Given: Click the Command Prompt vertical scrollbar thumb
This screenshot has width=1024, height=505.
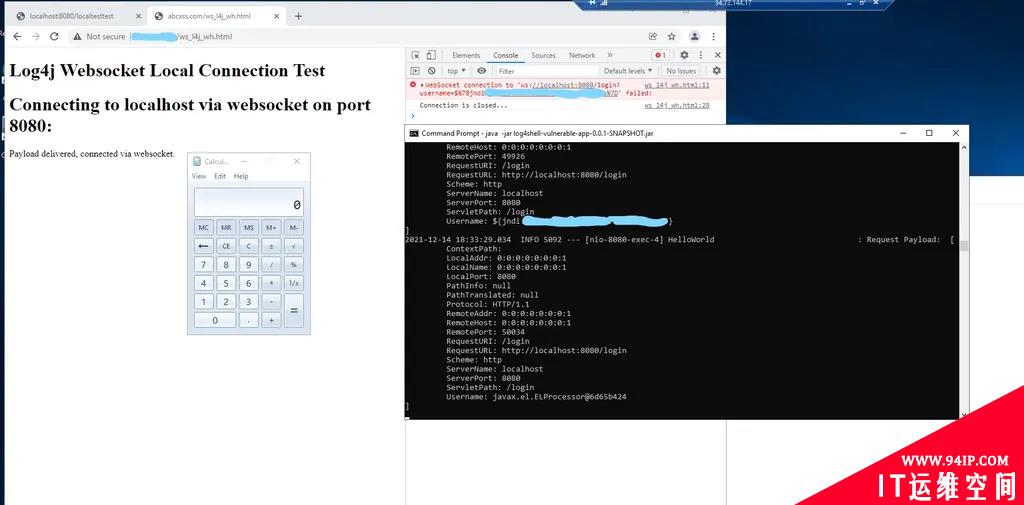Looking at the screenshot, I should tap(963, 246).
